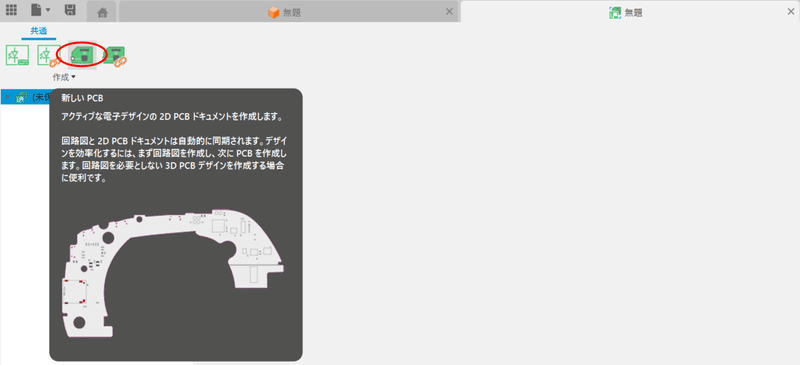The image size is (800, 365).
Task: Create a linked PCB from file
Action: tap(114, 56)
